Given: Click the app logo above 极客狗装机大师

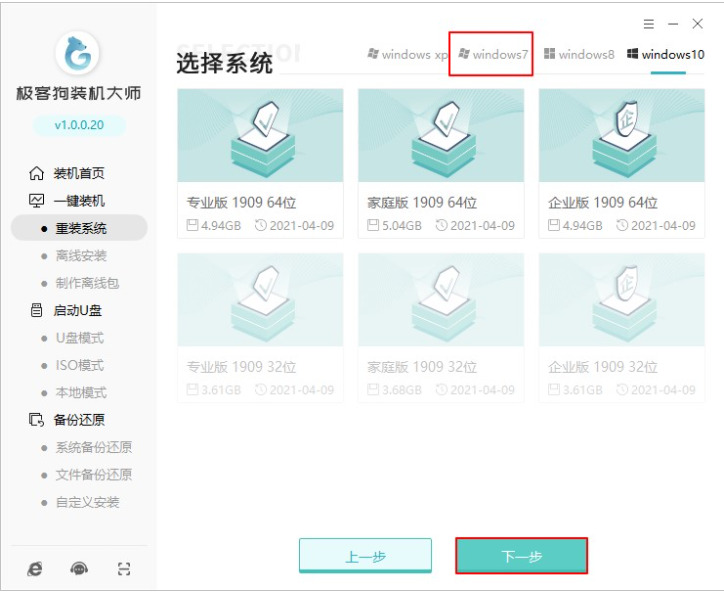Looking at the screenshot, I should tap(78, 52).
